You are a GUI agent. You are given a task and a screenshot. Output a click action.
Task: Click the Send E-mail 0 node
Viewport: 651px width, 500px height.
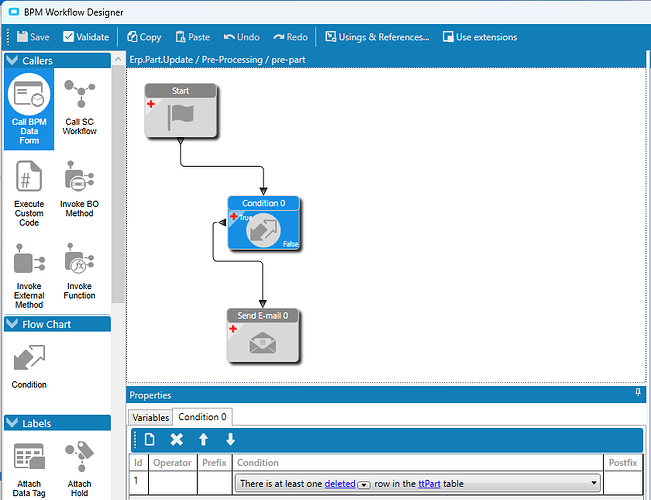263,335
